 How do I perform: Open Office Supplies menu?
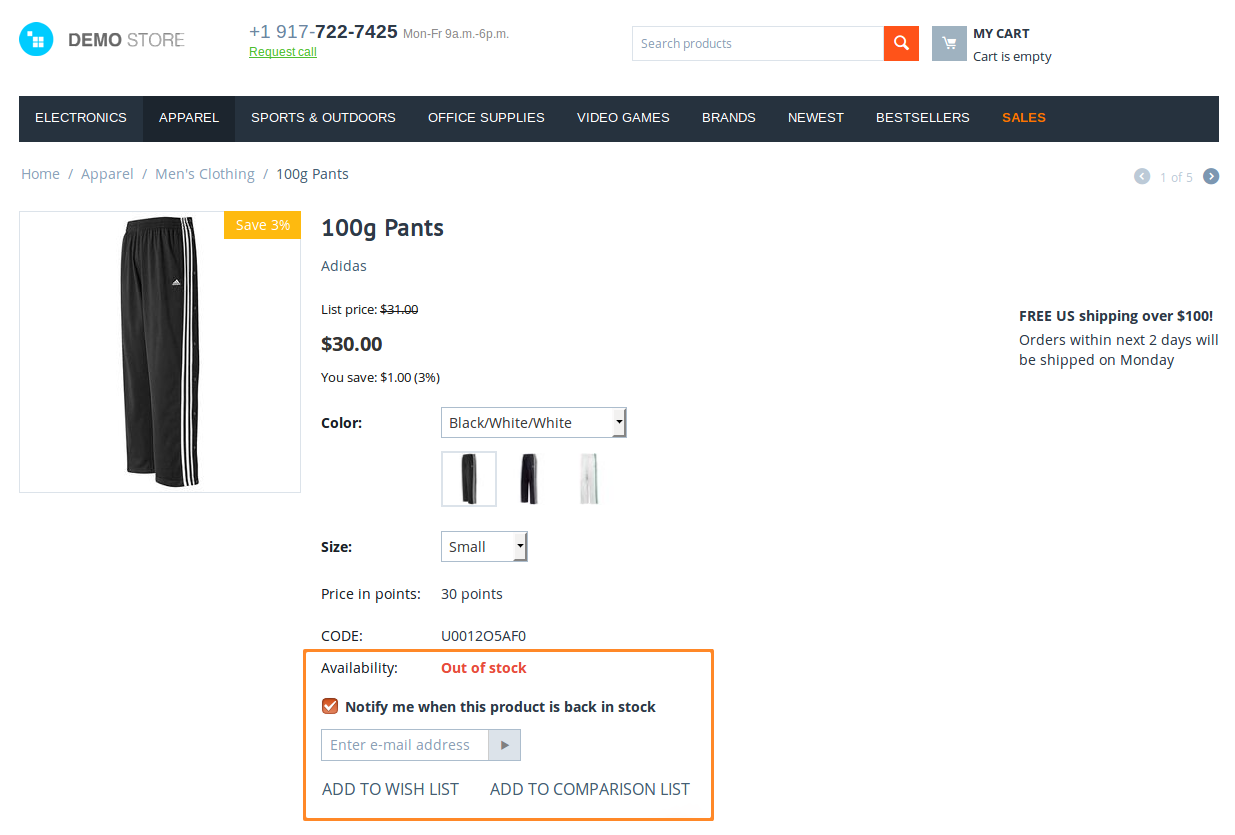[486, 118]
